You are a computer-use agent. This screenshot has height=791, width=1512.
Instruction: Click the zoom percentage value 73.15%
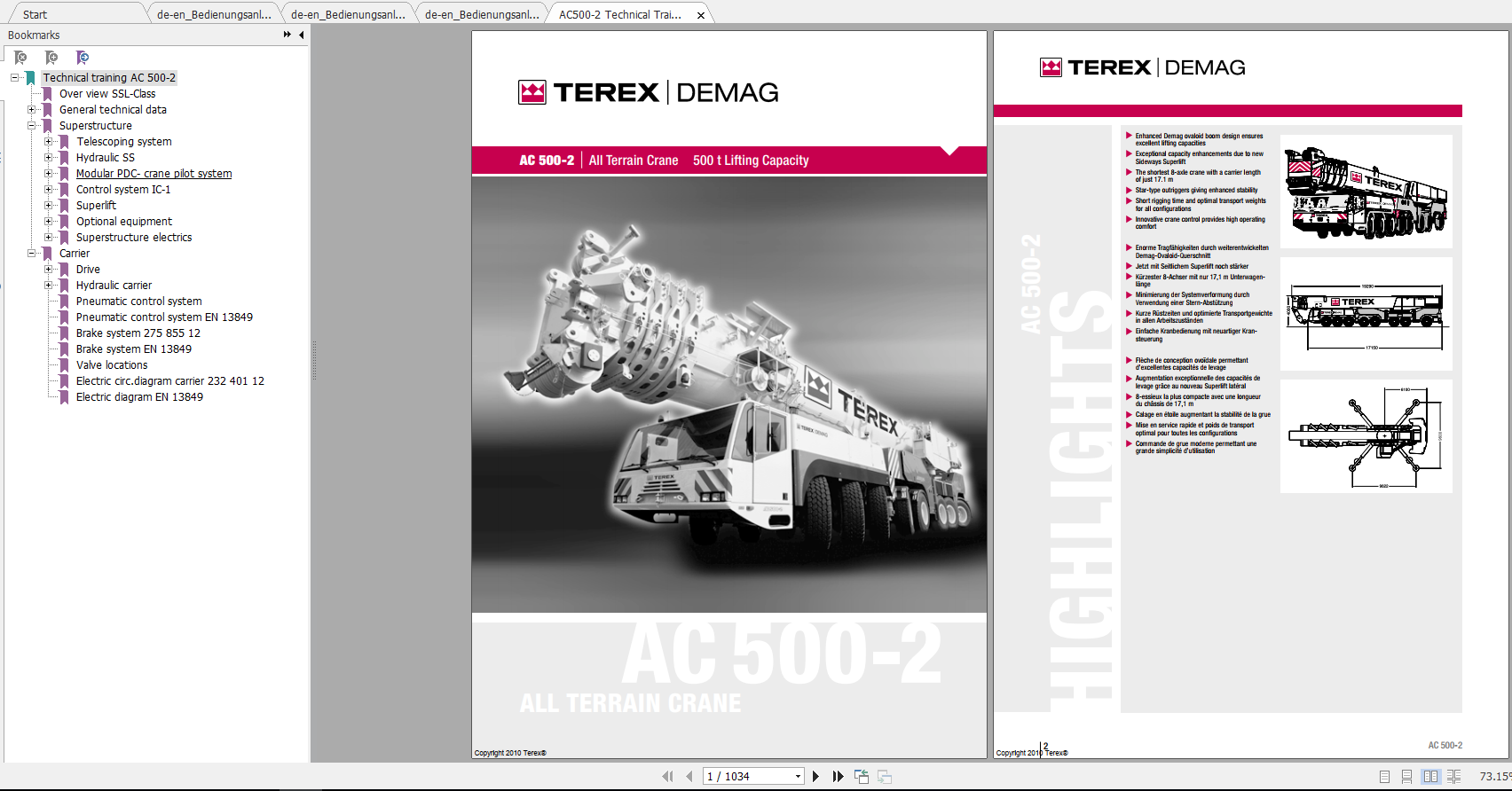coord(1494,777)
